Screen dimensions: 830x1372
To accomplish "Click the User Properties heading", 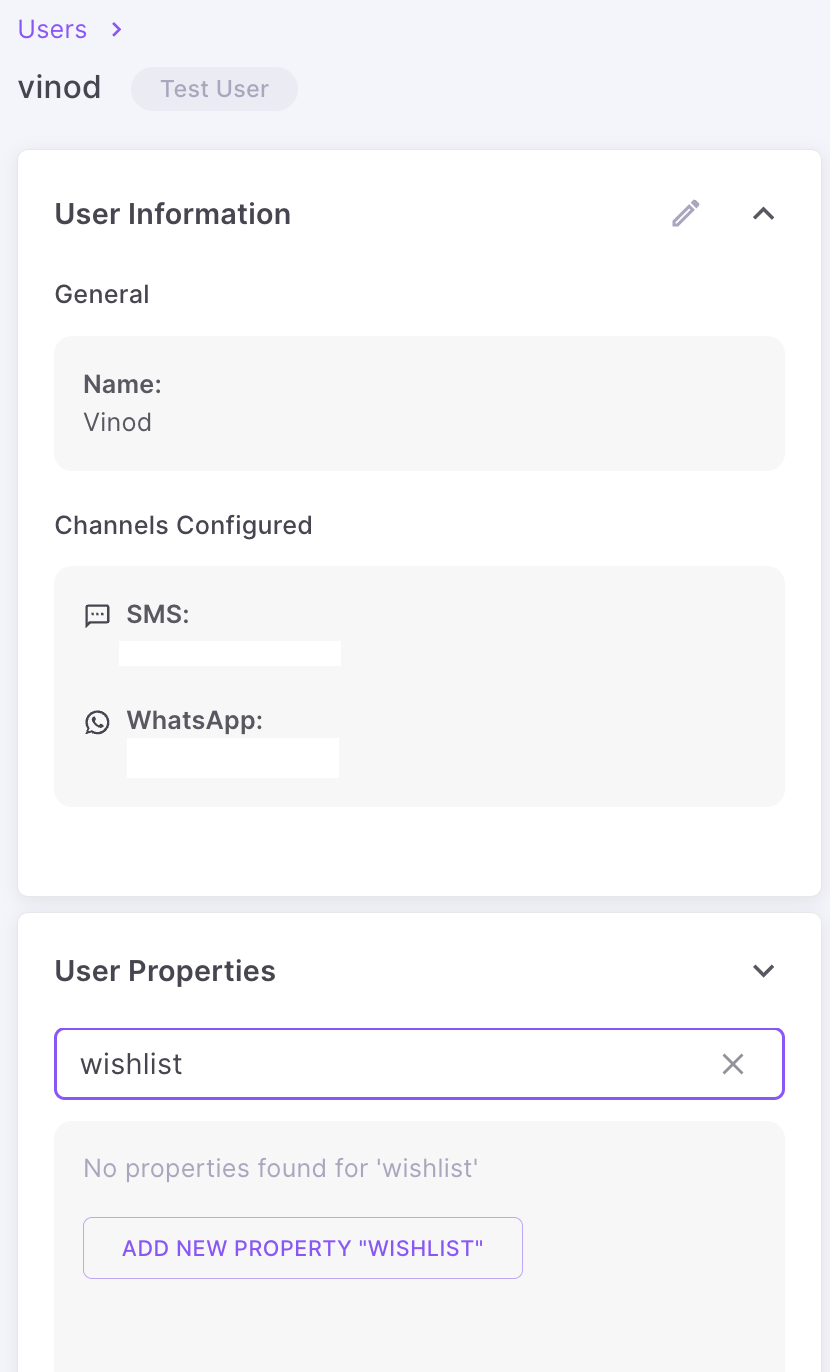I will click(165, 971).
